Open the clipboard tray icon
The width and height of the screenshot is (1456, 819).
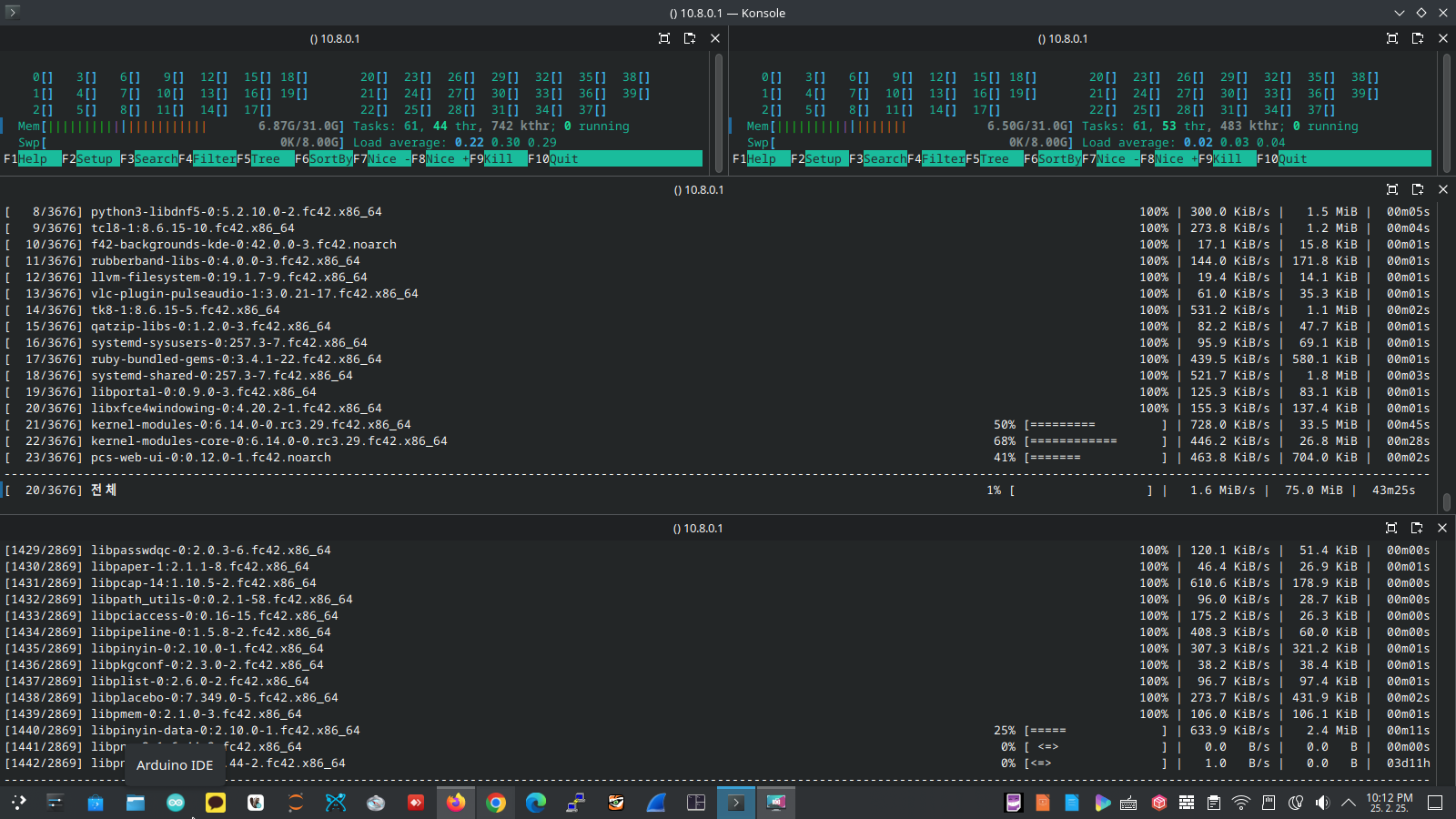1214,803
